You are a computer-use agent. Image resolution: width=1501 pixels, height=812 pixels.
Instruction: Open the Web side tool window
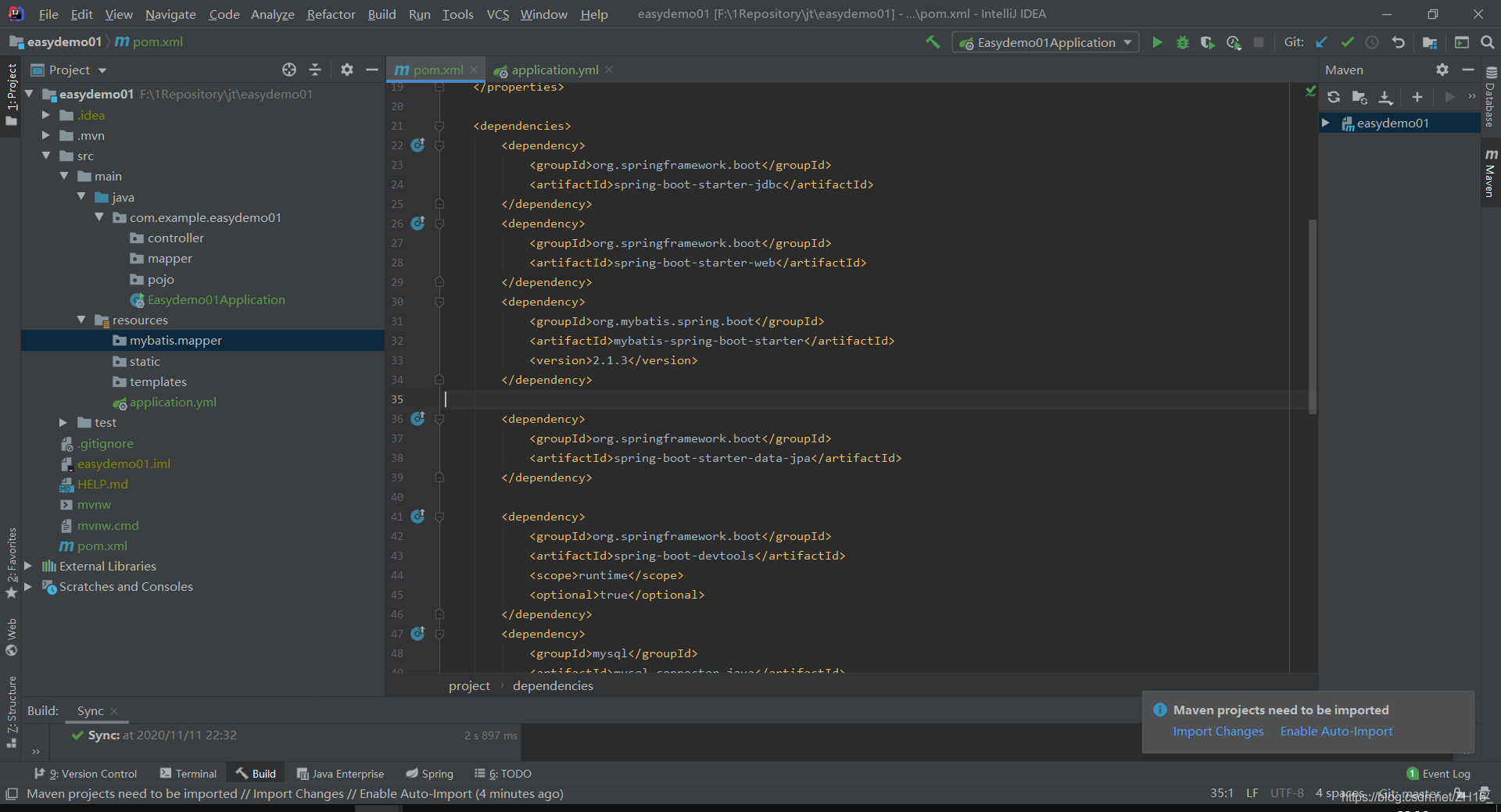pos(11,638)
